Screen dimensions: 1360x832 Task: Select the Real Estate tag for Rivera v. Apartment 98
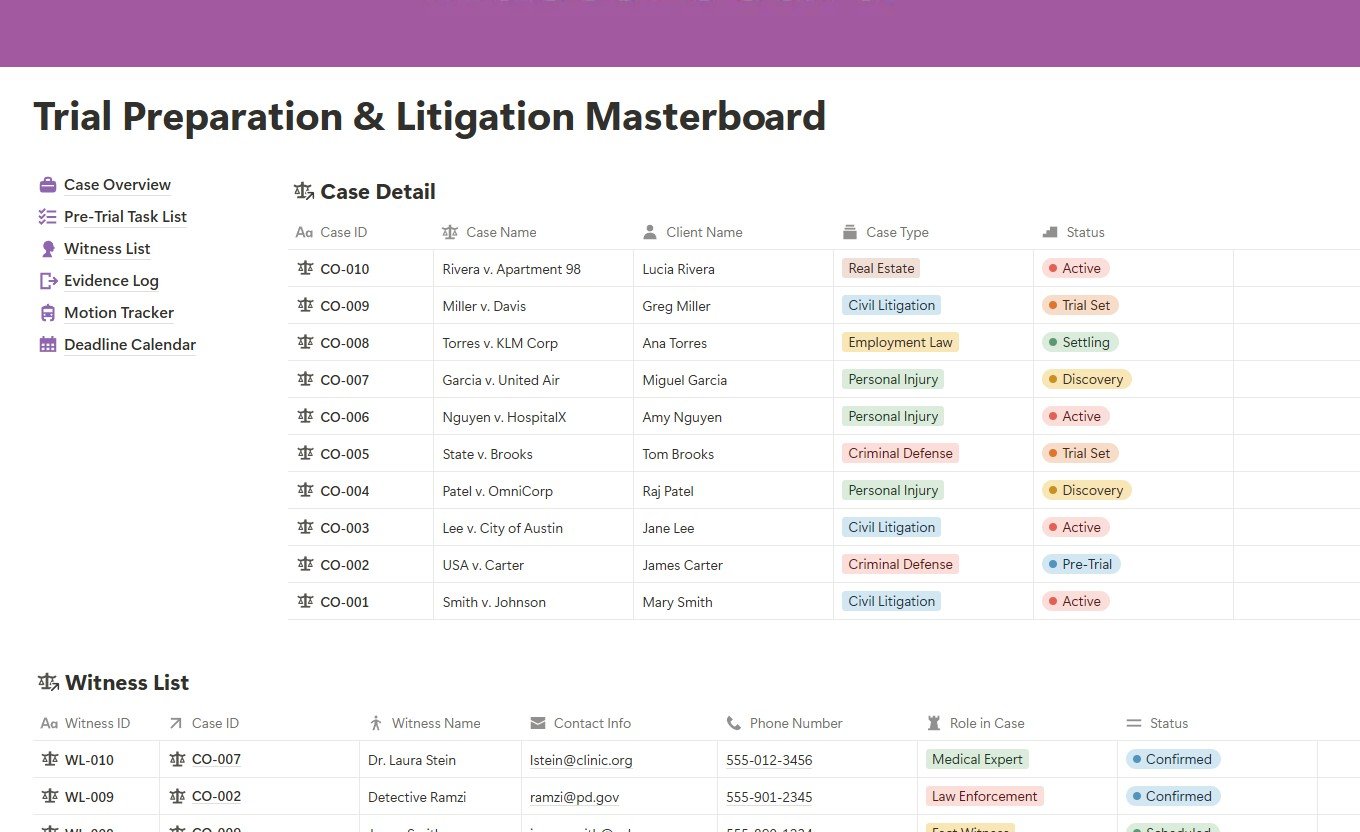[881, 268]
